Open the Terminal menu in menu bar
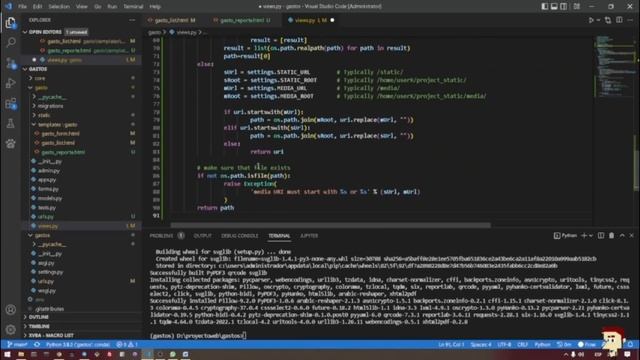Screen dimensions: 640x360 pos(133,7)
